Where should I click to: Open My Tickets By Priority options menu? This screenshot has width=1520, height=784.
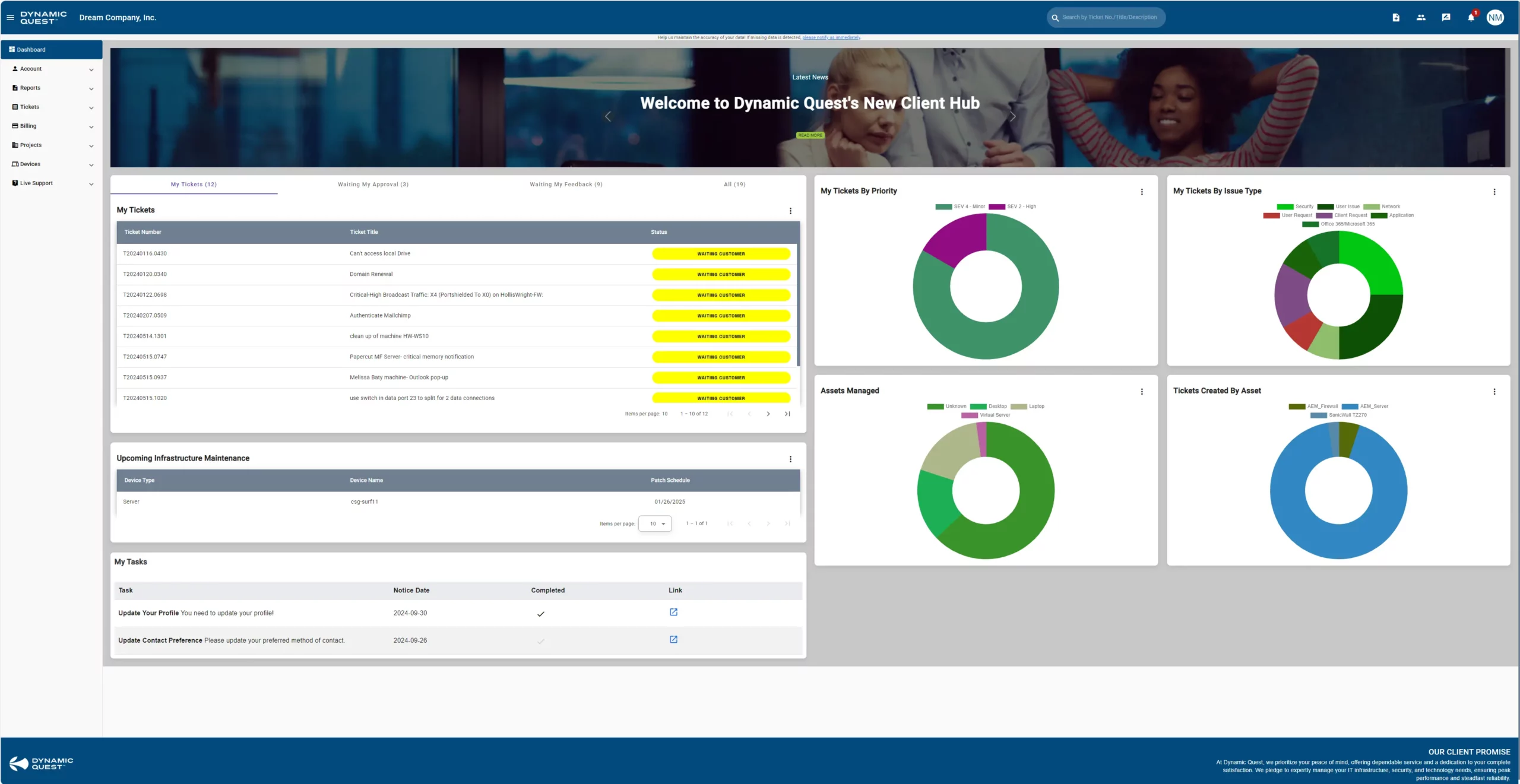(1142, 192)
